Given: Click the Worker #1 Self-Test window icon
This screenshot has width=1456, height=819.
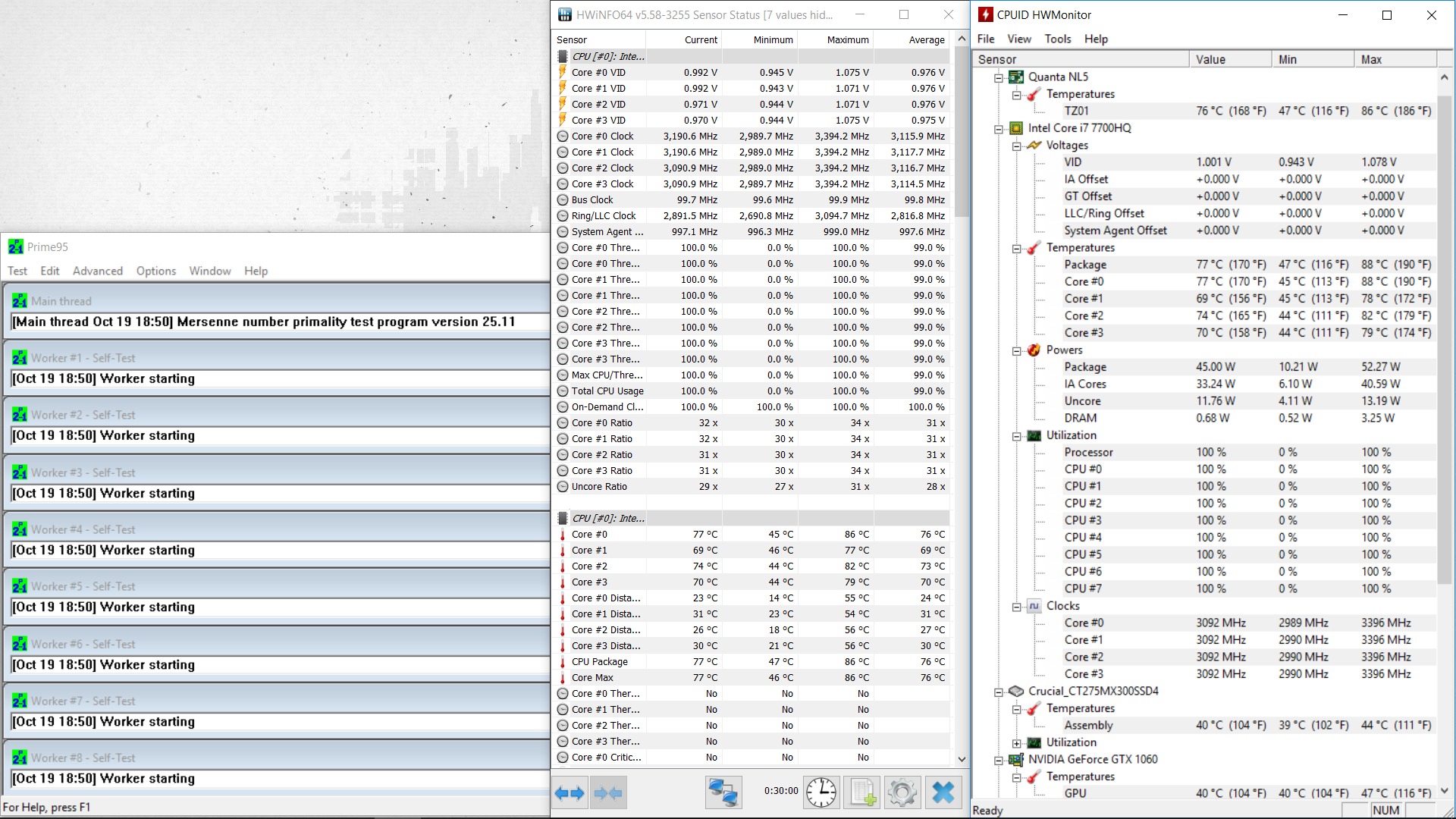Looking at the screenshot, I should 20,358.
